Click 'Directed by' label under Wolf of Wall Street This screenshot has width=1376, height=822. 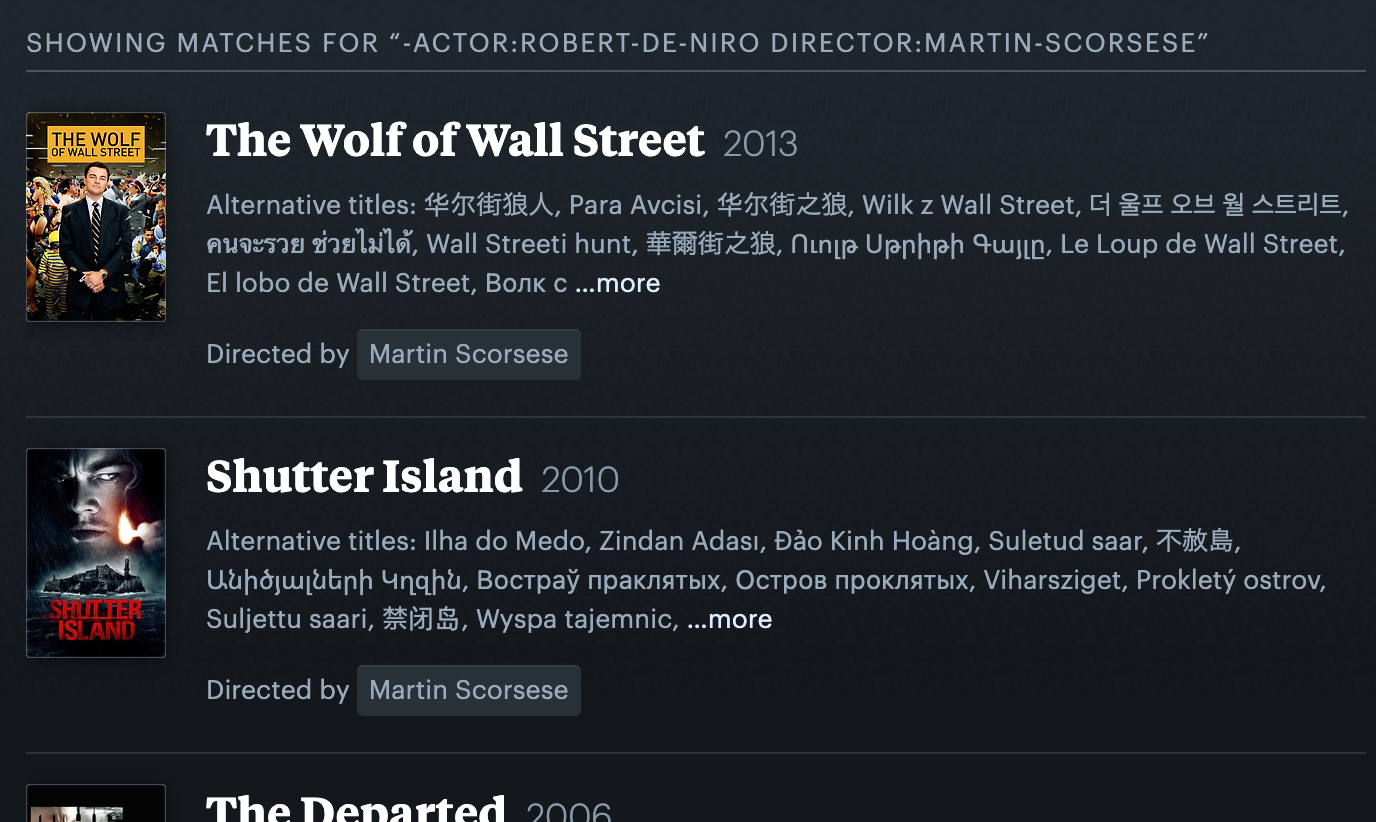(277, 354)
